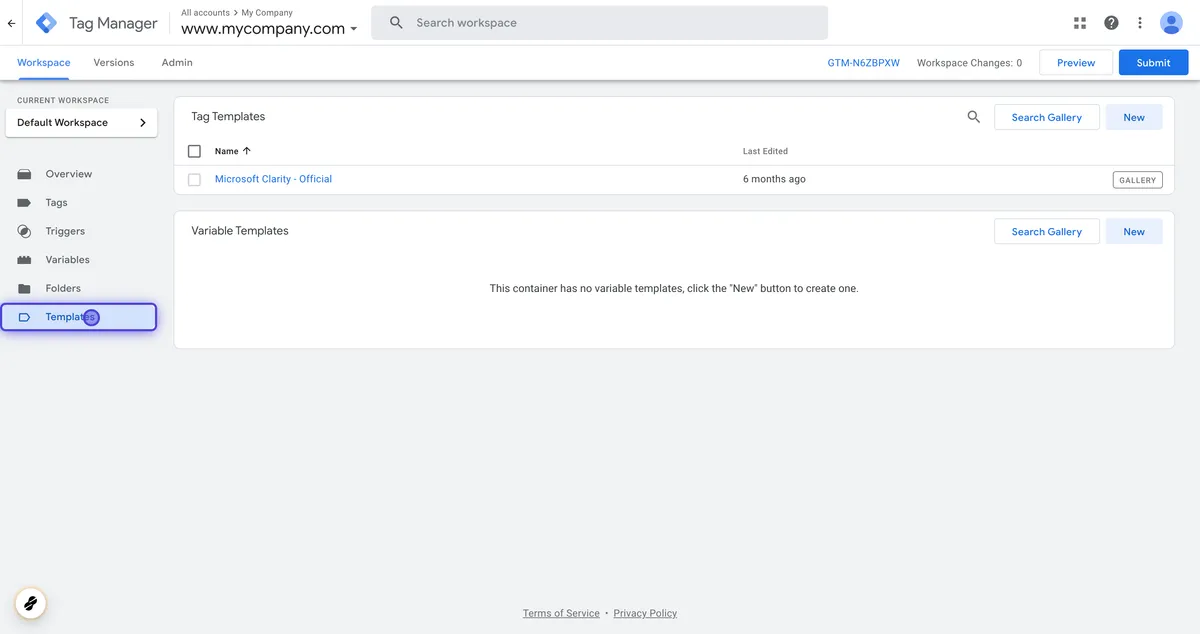
Task: Click the Triggers sidebar icon
Action: (x=25, y=231)
